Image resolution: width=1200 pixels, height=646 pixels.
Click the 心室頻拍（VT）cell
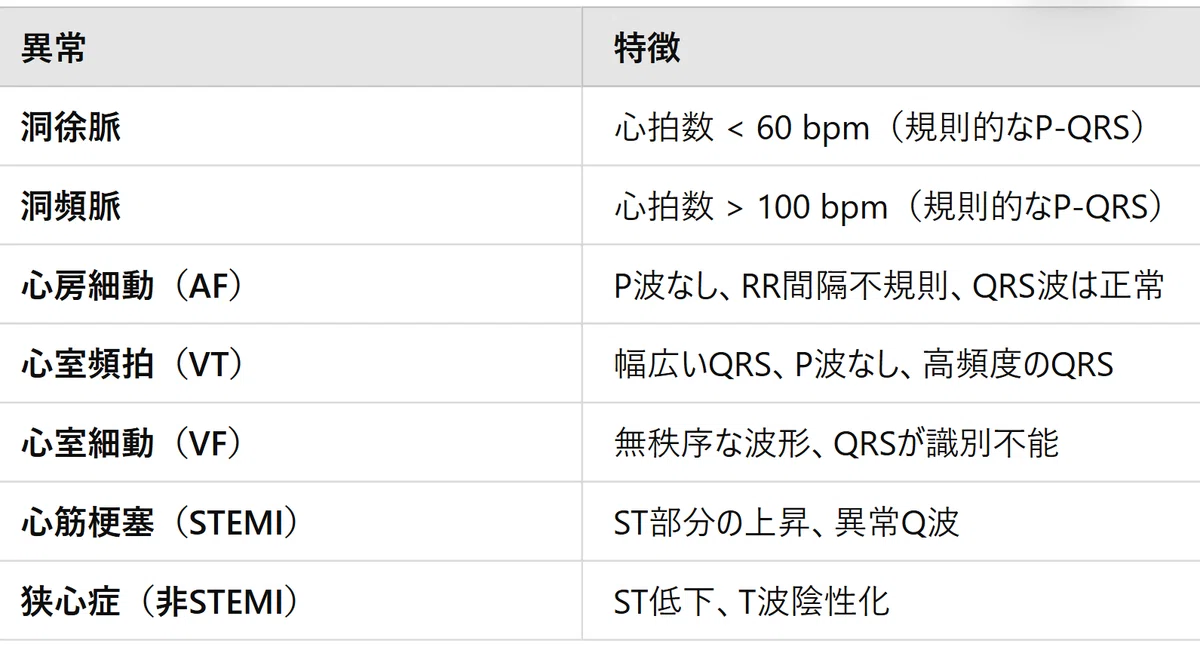tap(133, 365)
